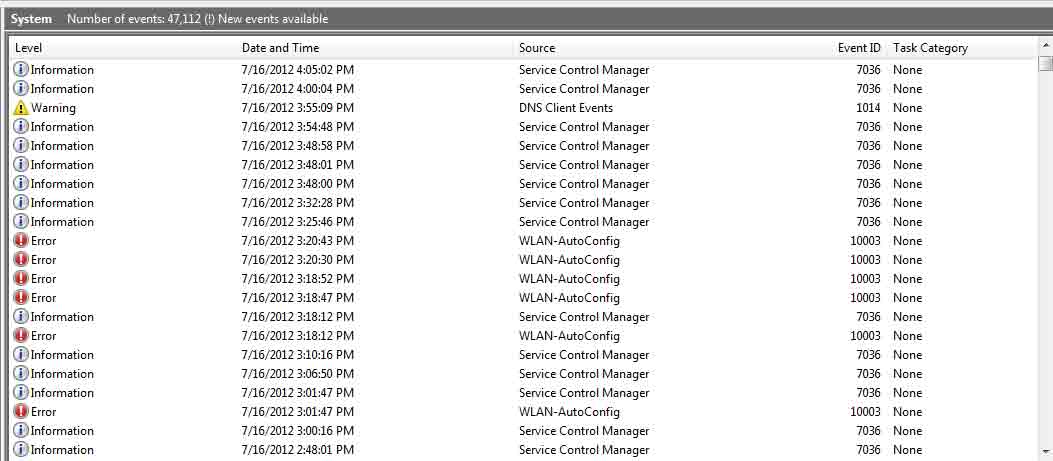Sort by the Event ID column header
The width and height of the screenshot is (1053, 461).
point(859,48)
